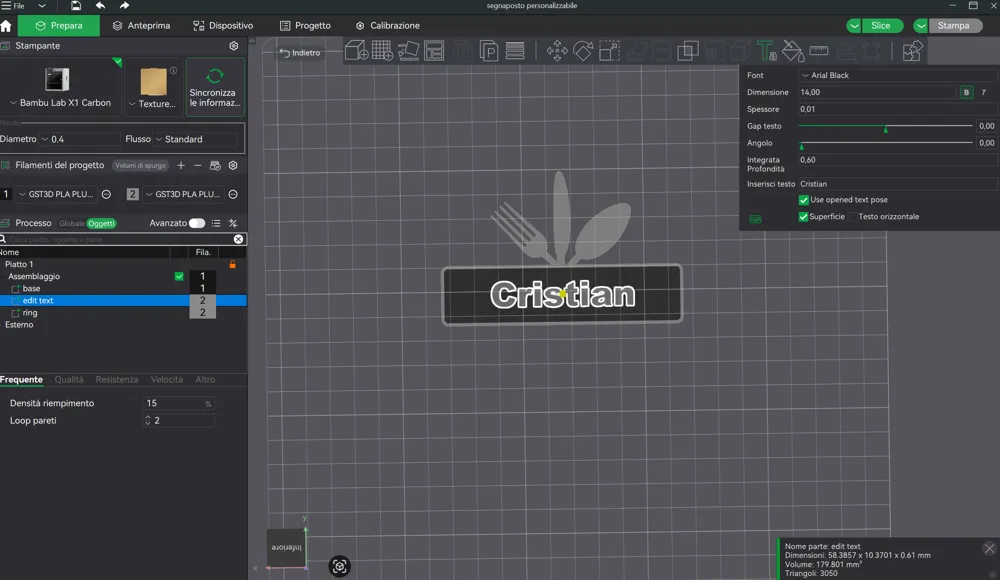Image resolution: width=1000 pixels, height=580 pixels.
Task: Click the Variable layer height icon
Action: point(515,50)
